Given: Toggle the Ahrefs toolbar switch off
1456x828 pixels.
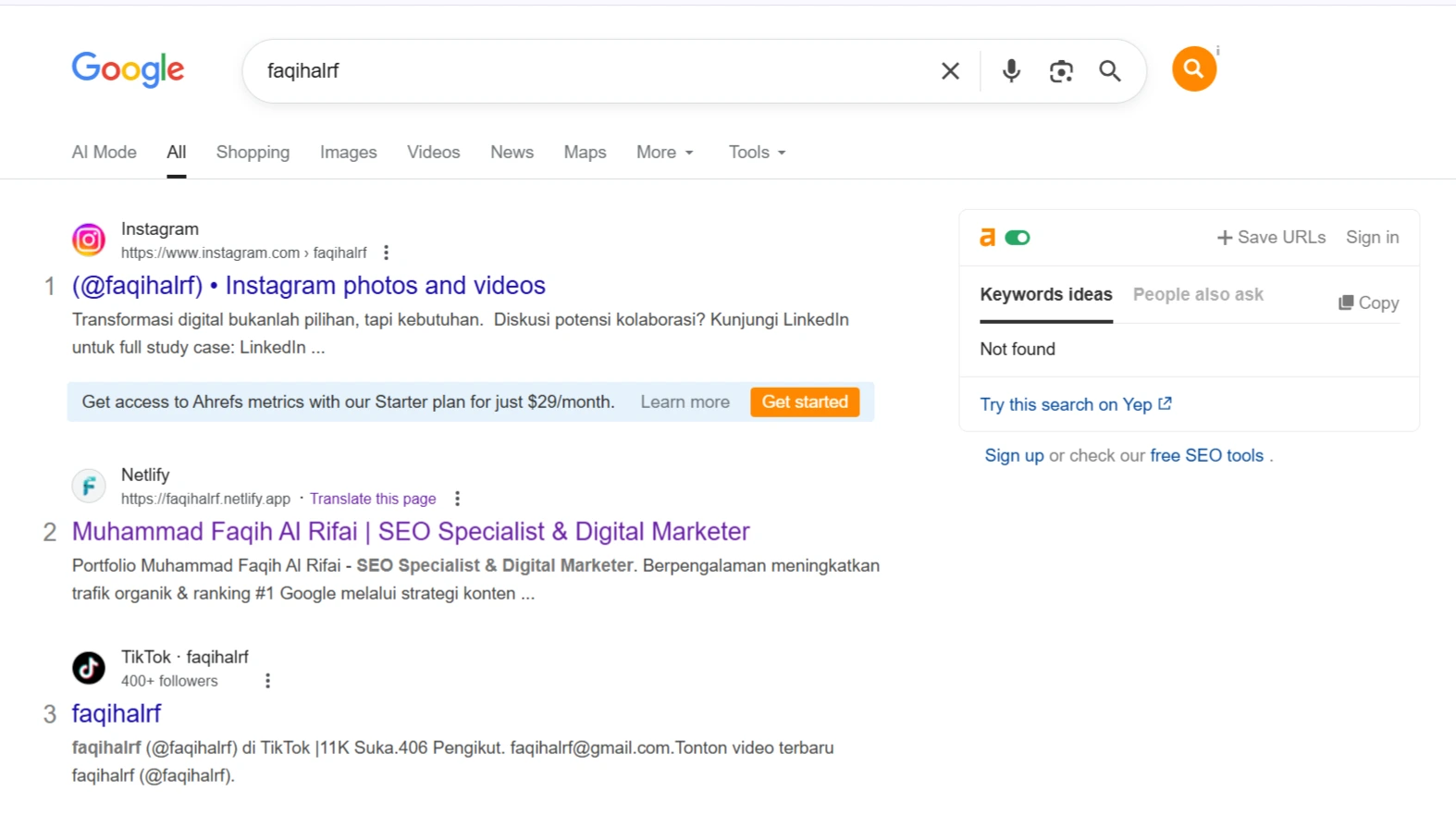Looking at the screenshot, I should click(x=1018, y=238).
